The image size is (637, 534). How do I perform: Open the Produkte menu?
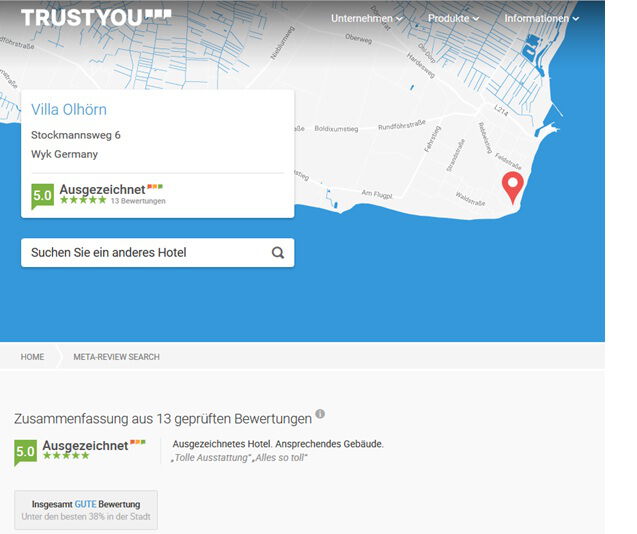pos(453,18)
